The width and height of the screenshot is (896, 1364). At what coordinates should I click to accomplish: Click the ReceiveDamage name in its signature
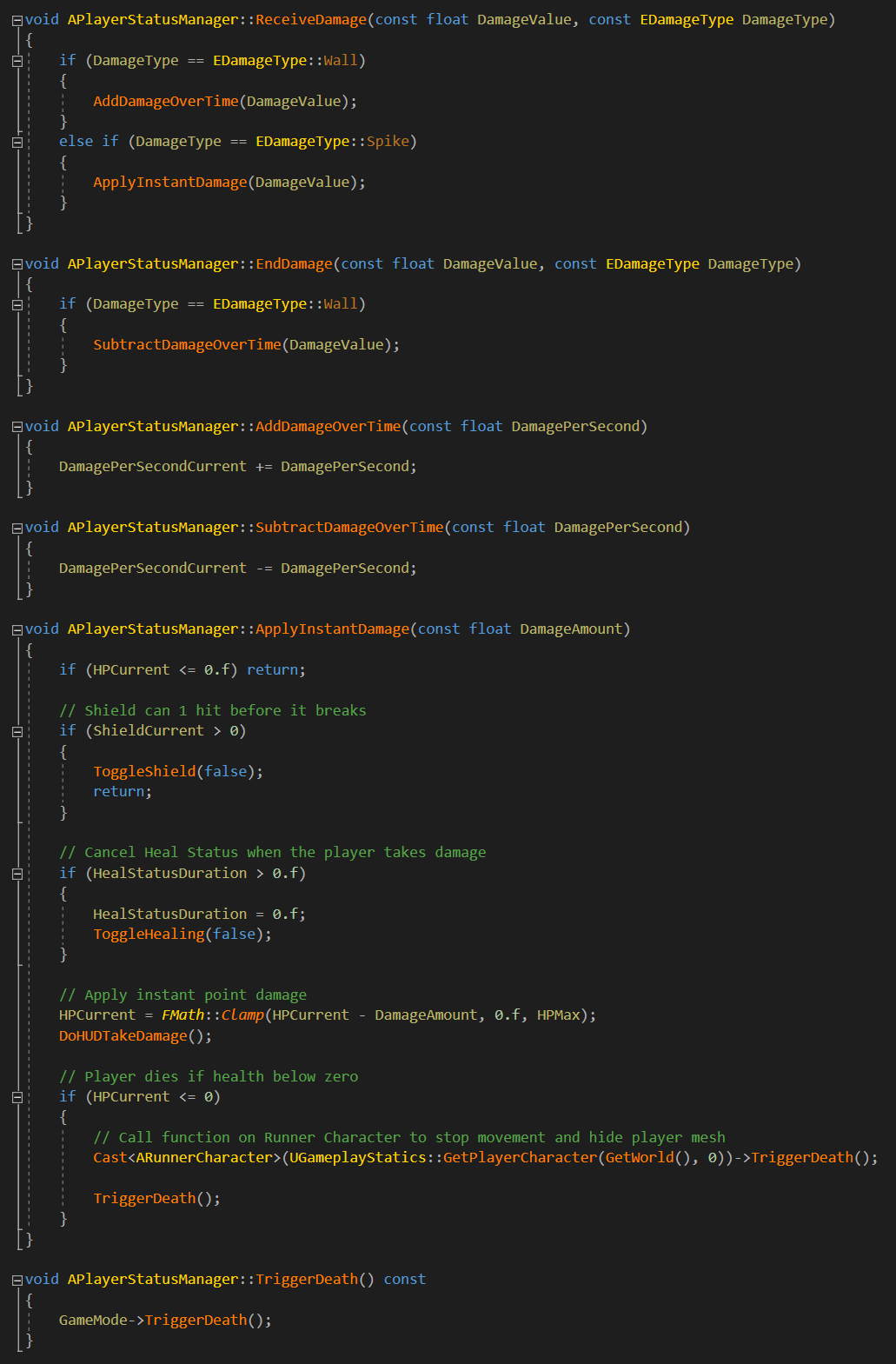click(310, 20)
